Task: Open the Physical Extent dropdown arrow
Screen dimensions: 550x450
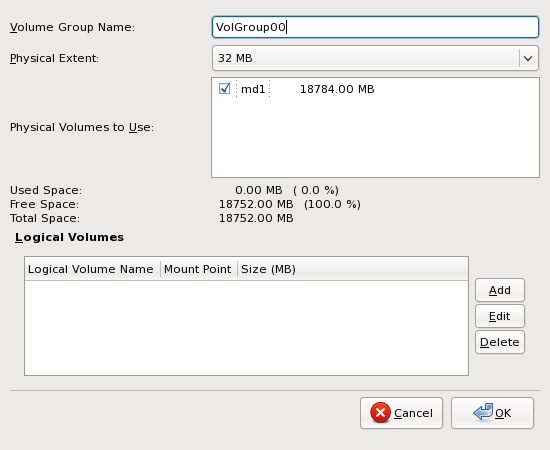Action: pyautogui.click(x=528, y=58)
